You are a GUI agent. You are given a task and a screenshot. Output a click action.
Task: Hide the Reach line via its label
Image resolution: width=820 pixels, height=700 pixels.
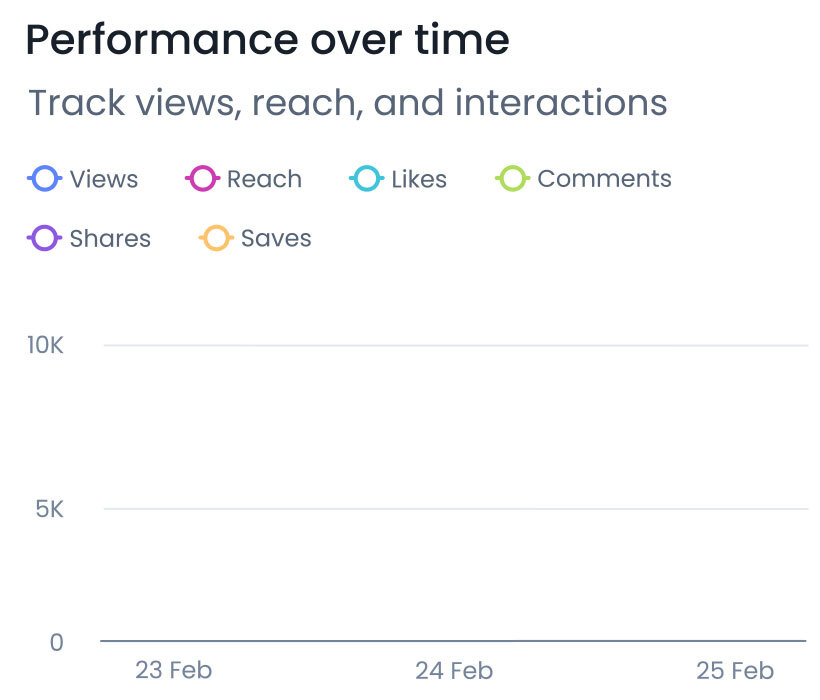(265, 179)
